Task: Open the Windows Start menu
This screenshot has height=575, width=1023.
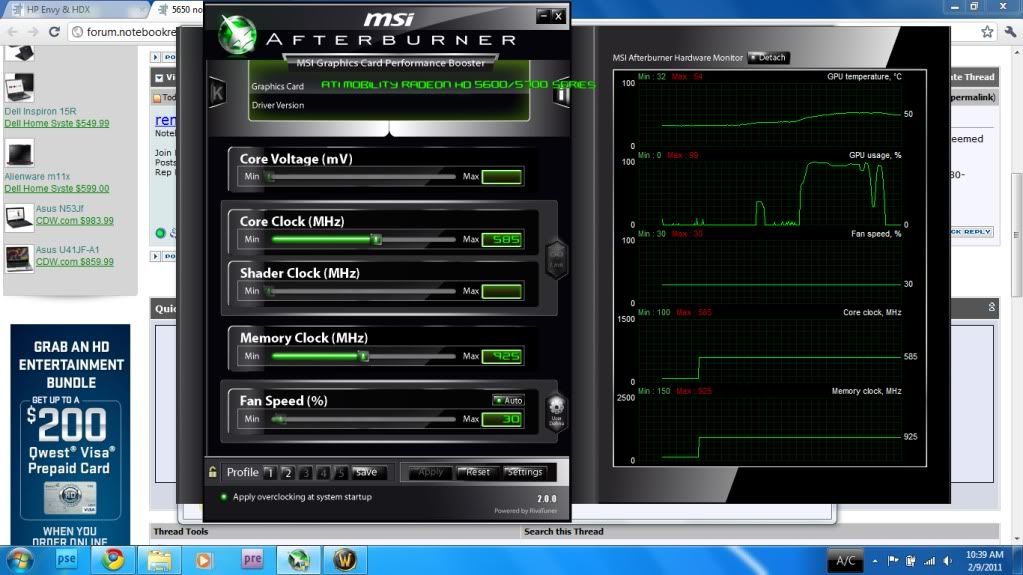Action: [x=18, y=560]
